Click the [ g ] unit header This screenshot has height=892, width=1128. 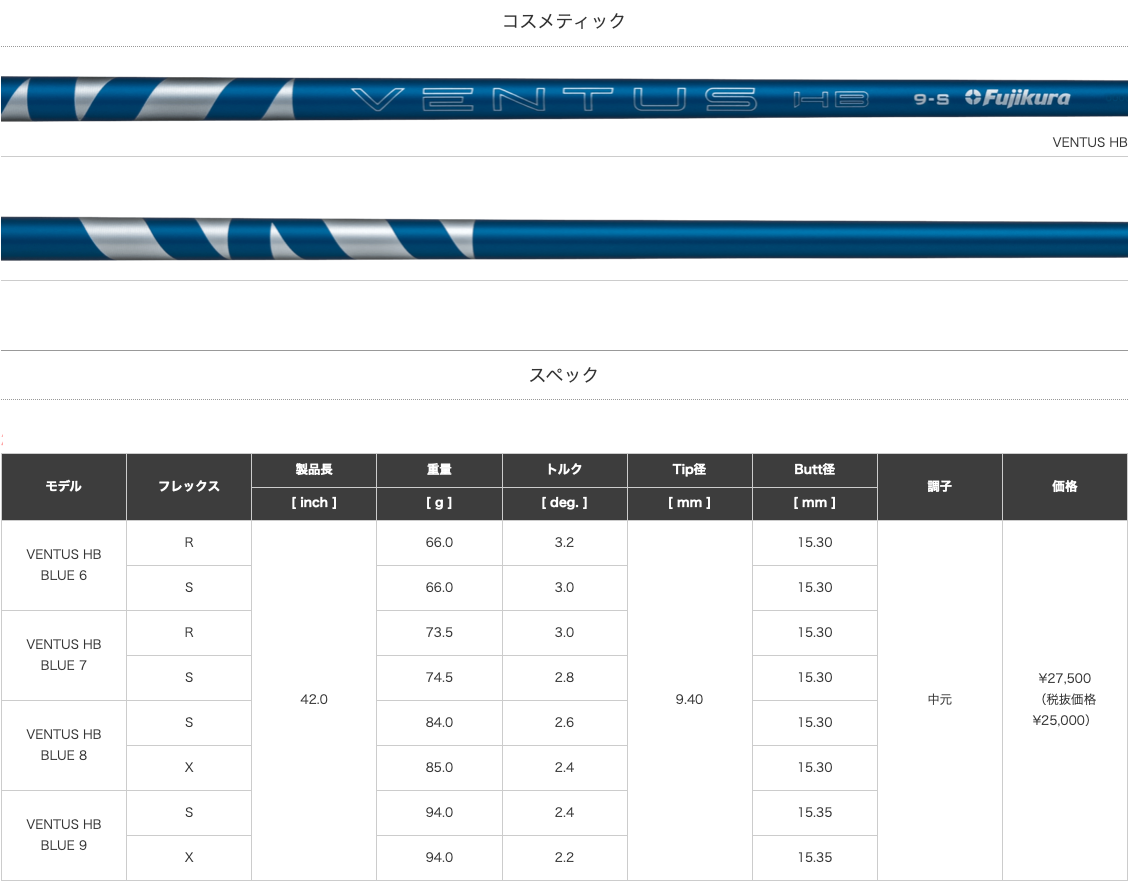point(439,503)
